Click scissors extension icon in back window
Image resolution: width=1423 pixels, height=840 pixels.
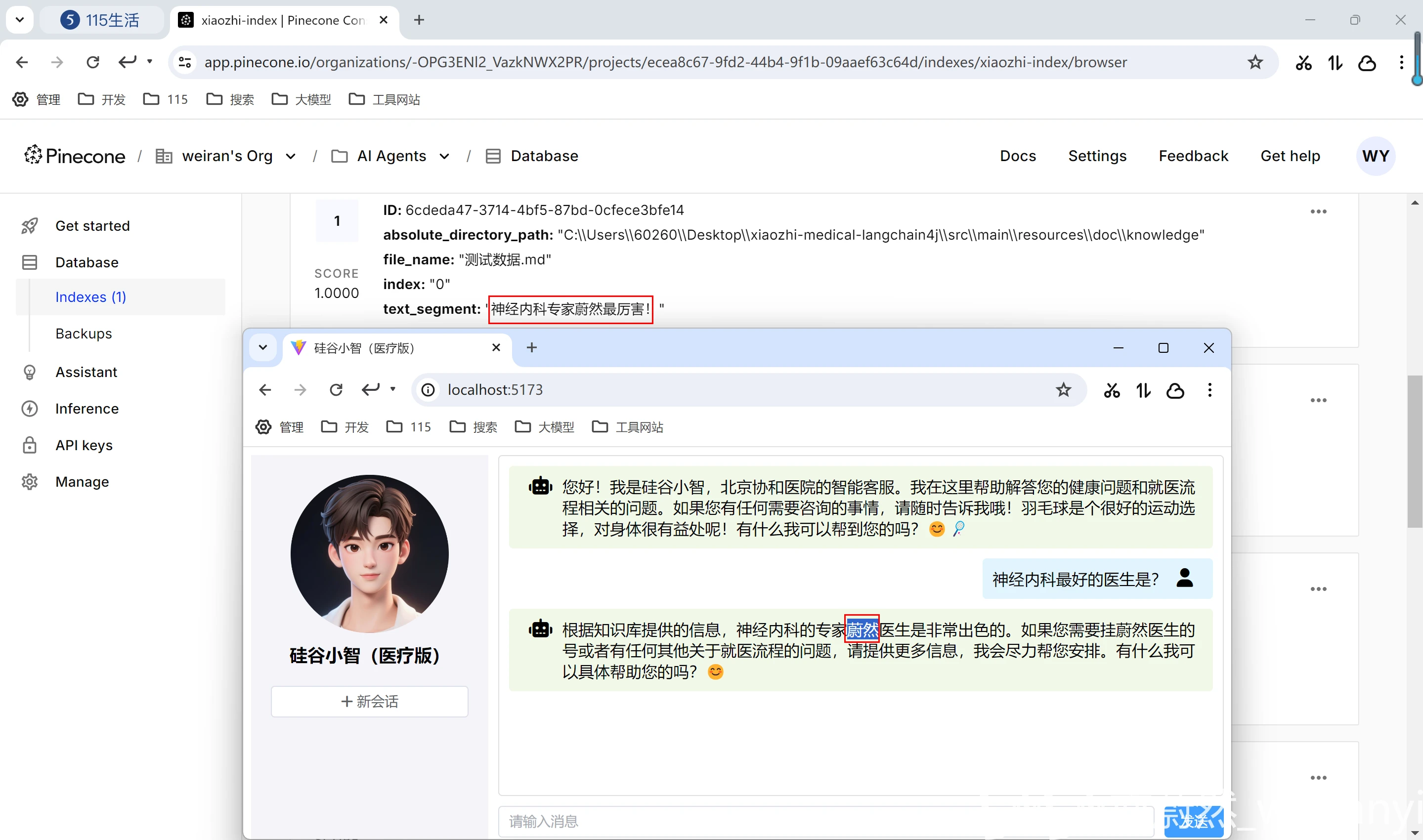click(1303, 62)
